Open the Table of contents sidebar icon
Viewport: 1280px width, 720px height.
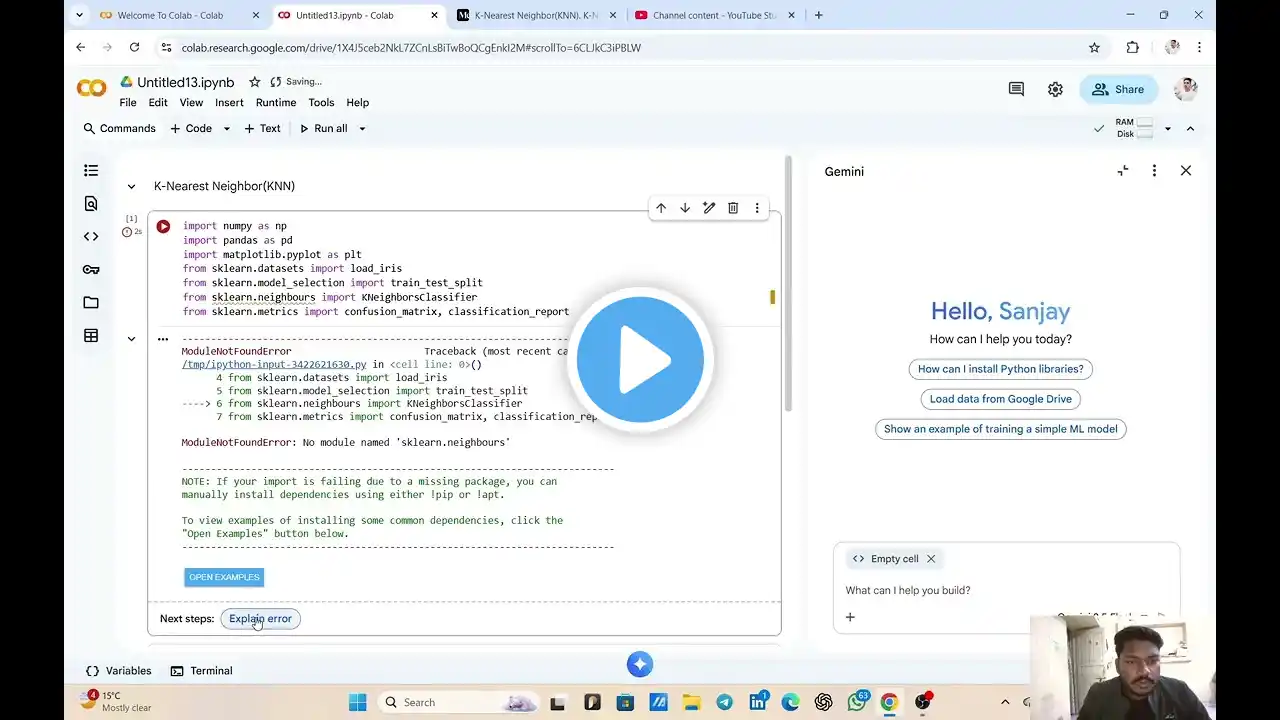tap(91, 171)
